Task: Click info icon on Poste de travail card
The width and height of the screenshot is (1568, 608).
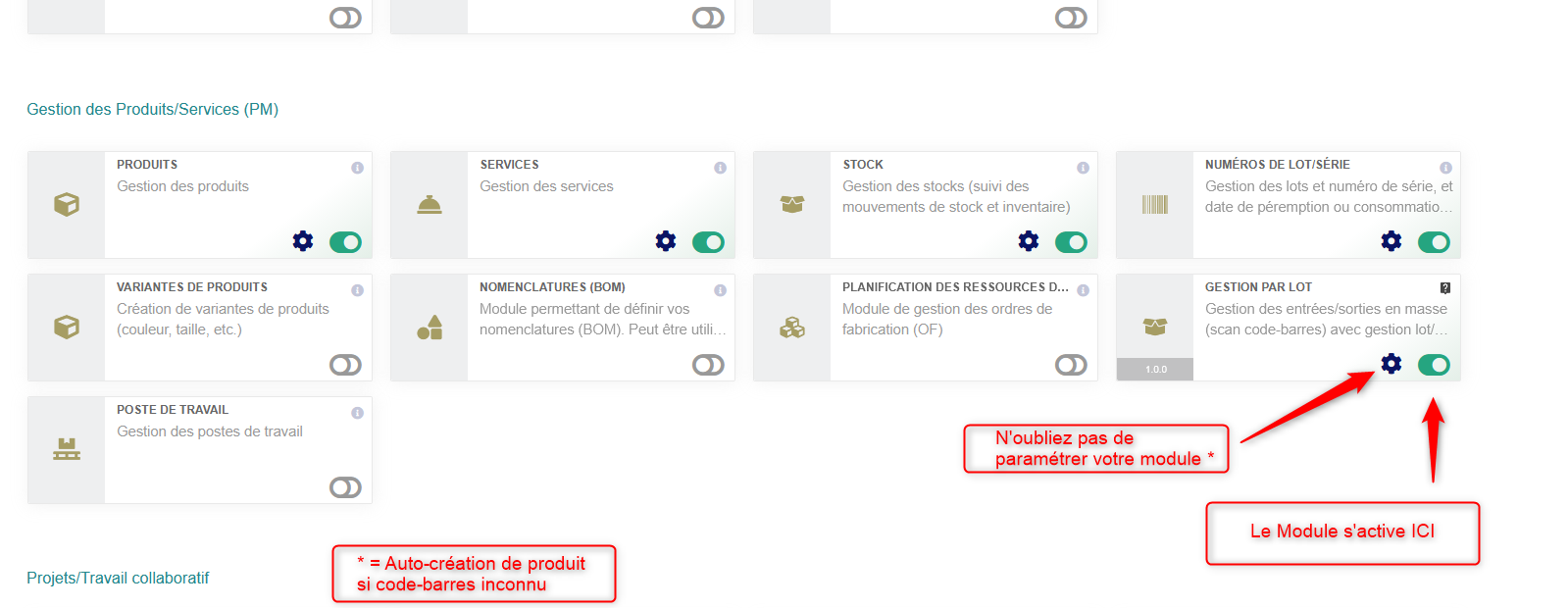Action: 357,413
